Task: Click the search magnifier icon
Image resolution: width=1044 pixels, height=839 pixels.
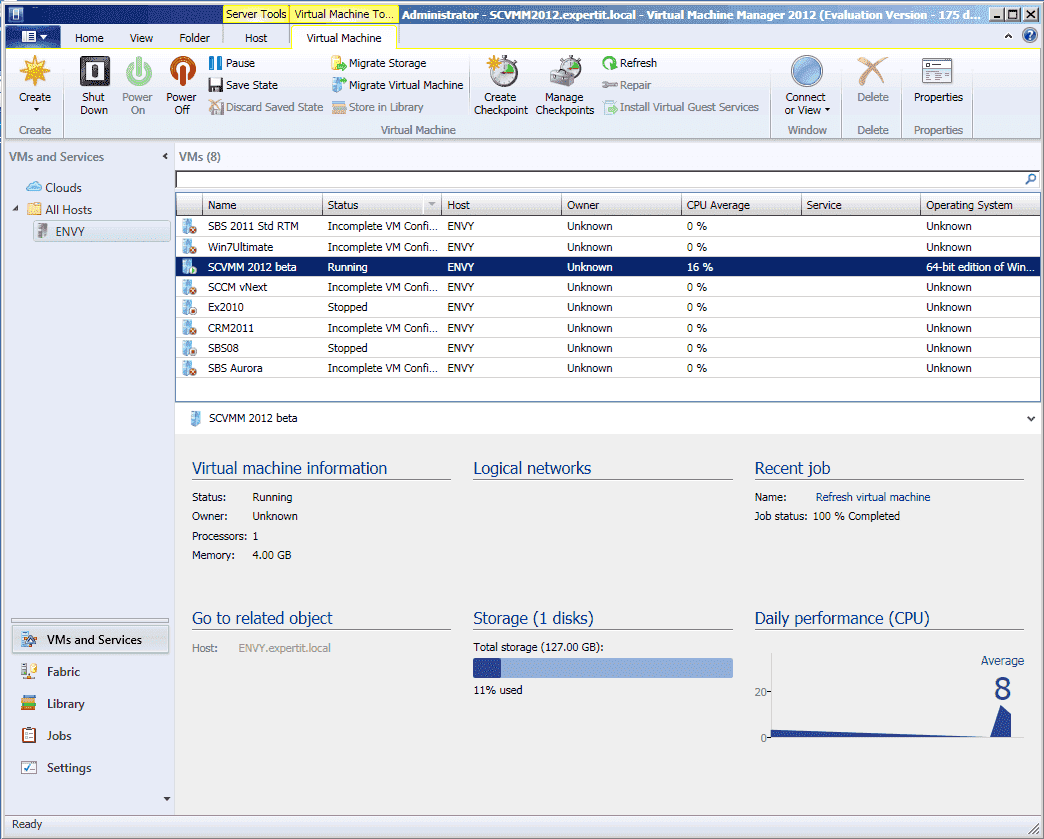Action: [x=1031, y=178]
